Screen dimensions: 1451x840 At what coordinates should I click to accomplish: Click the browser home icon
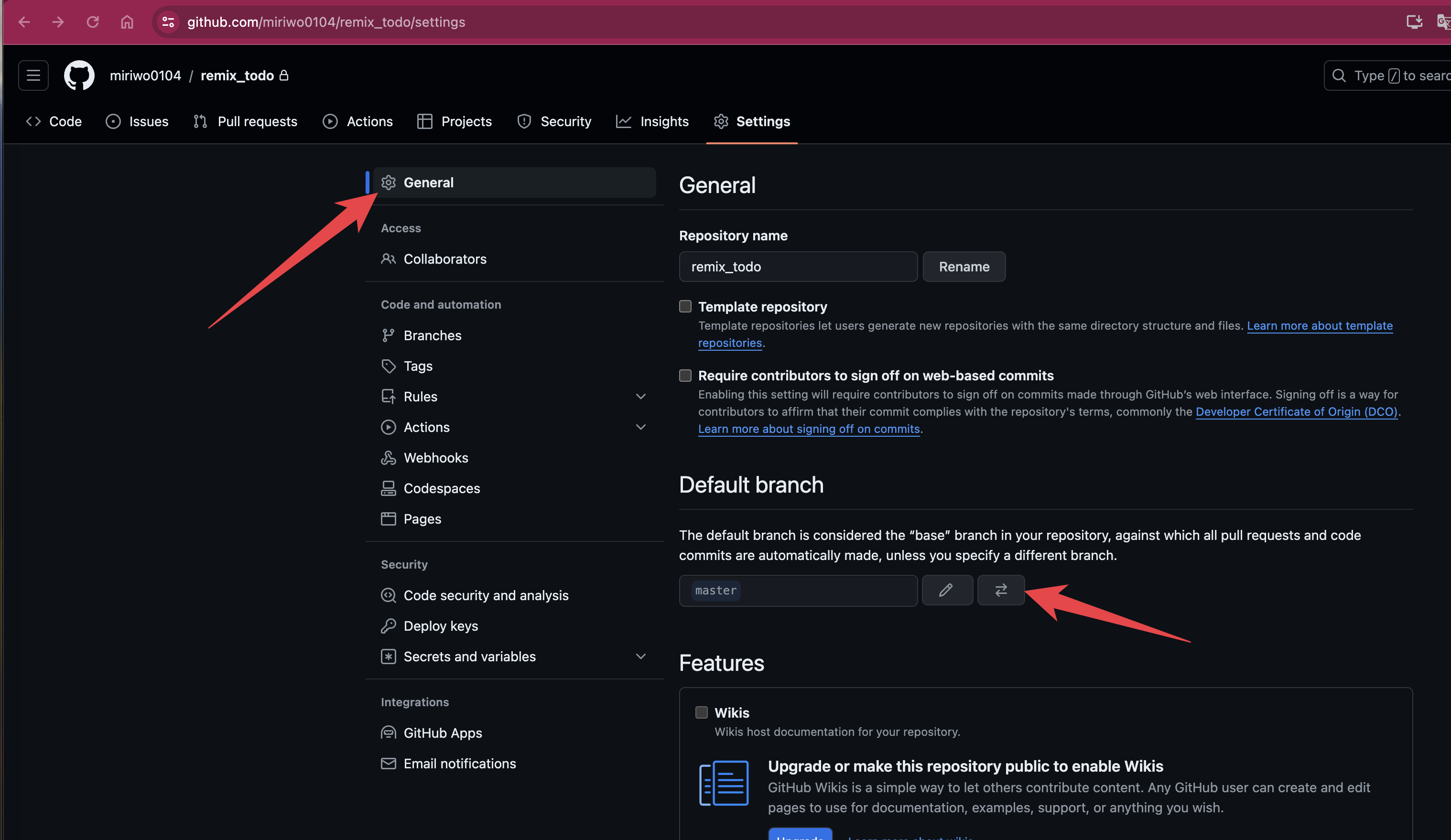pos(127,22)
